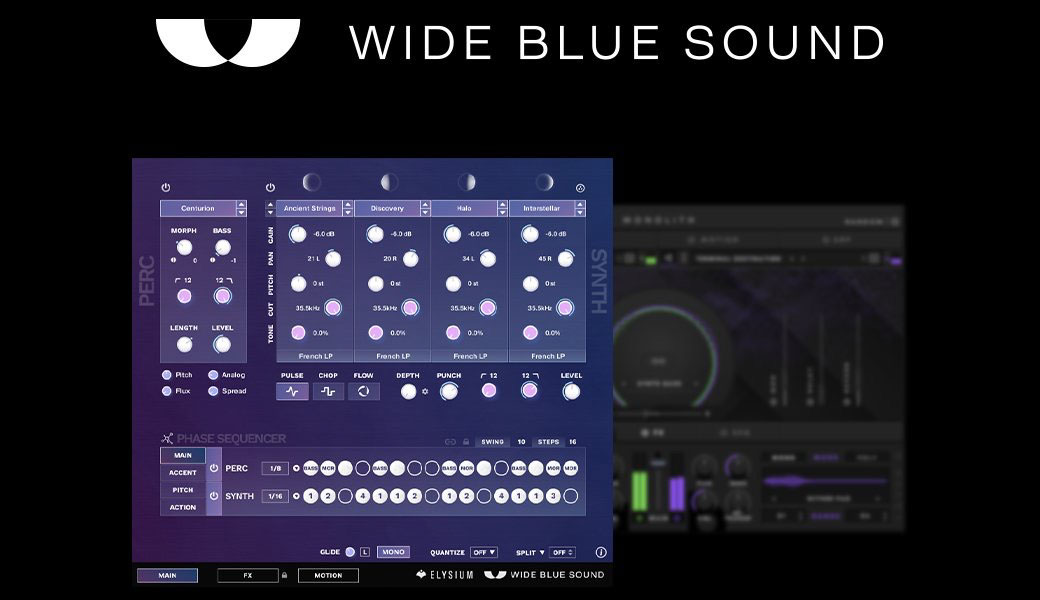Screen dimensions: 1040x600
Task: Step the Ancient Strings preset arrows
Action: point(348,208)
